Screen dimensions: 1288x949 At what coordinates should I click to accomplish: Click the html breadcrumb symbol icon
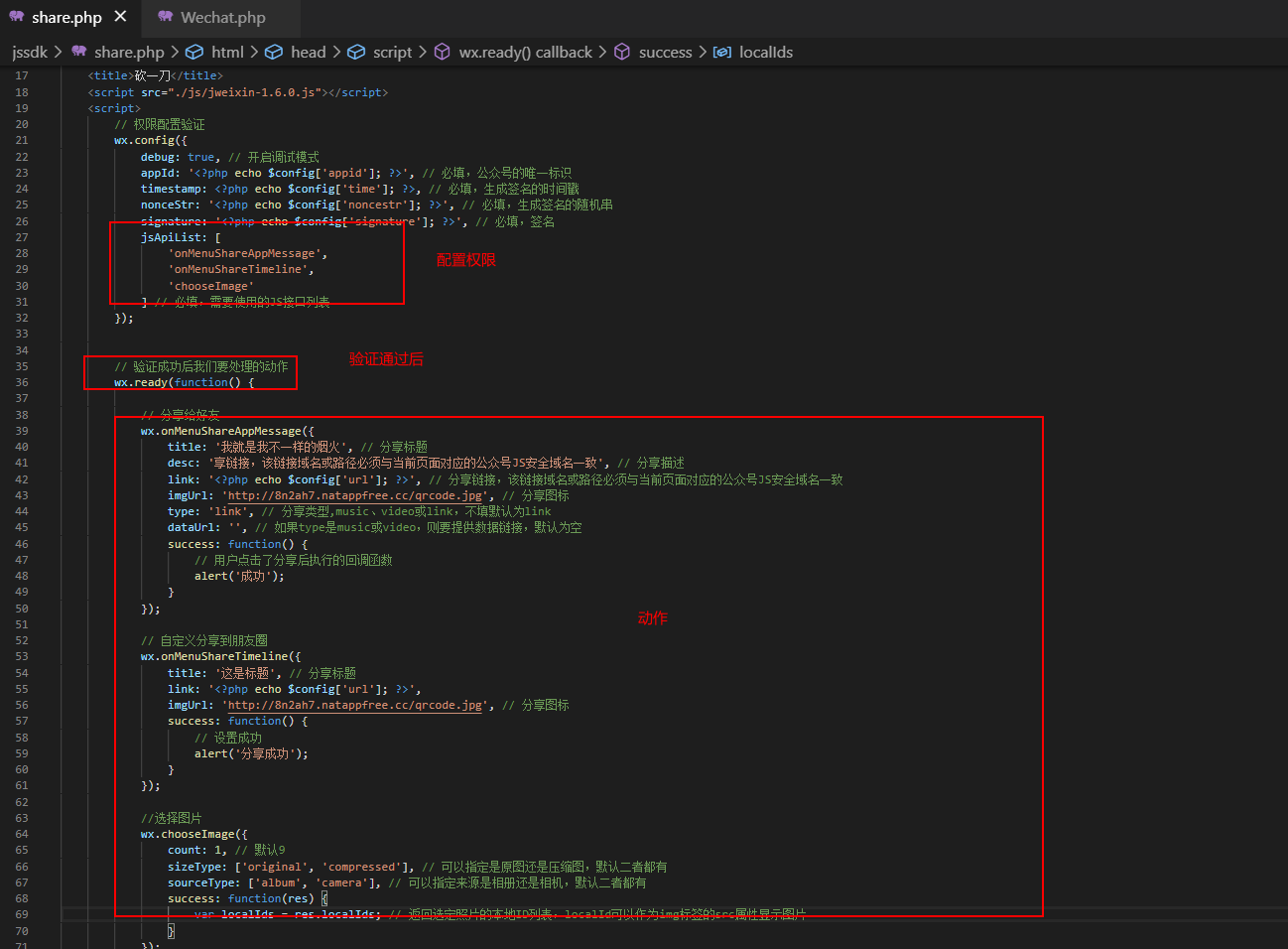click(x=194, y=52)
